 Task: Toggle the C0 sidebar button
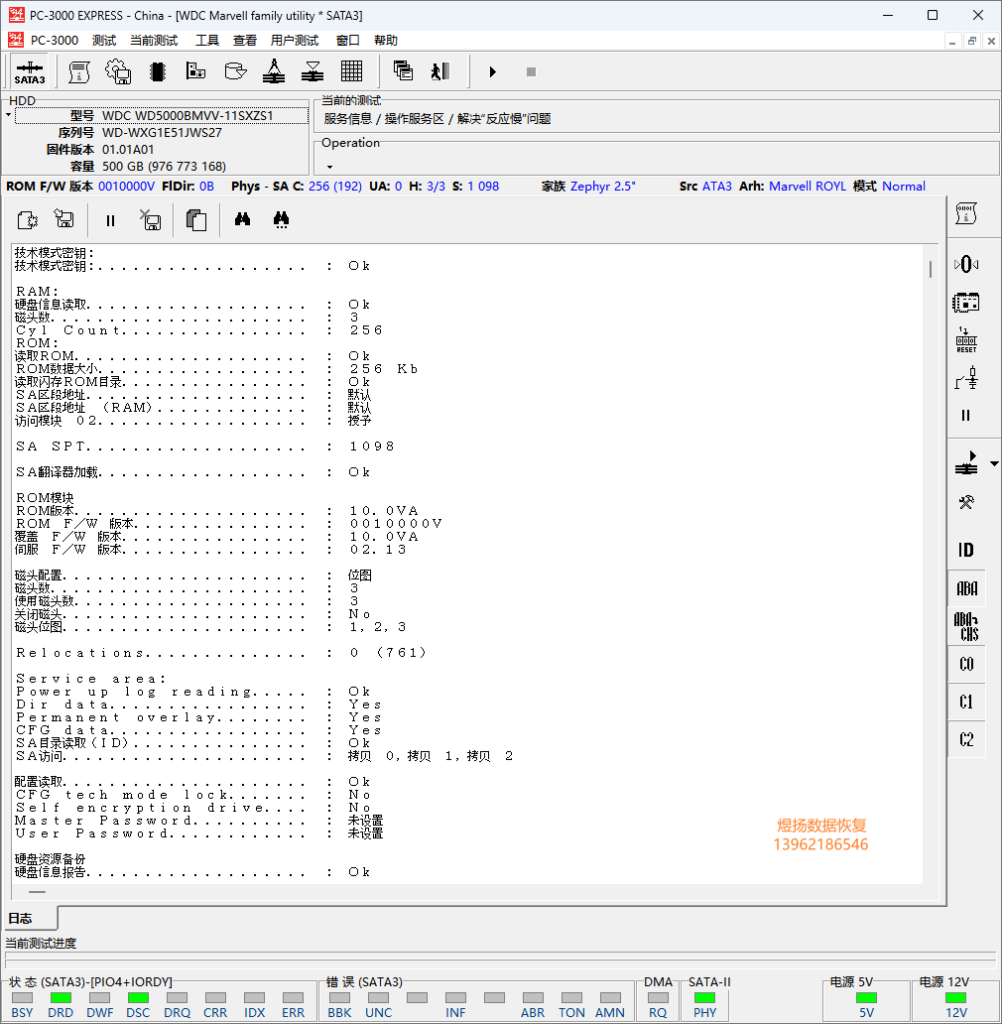click(967, 664)
